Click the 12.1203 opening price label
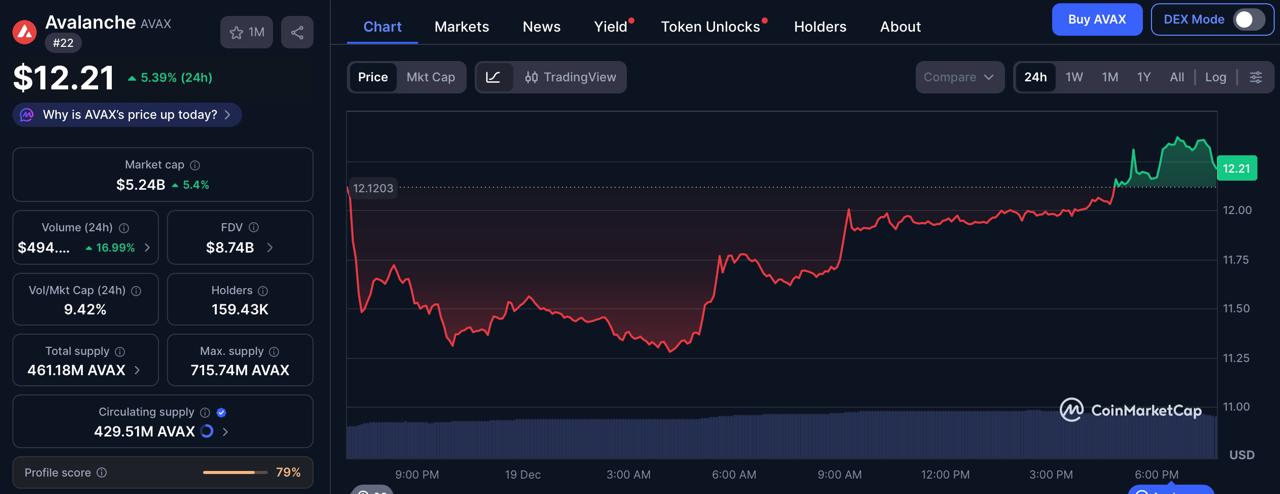The height and width of the screenshot is (494, 1280). coord(373,188)
